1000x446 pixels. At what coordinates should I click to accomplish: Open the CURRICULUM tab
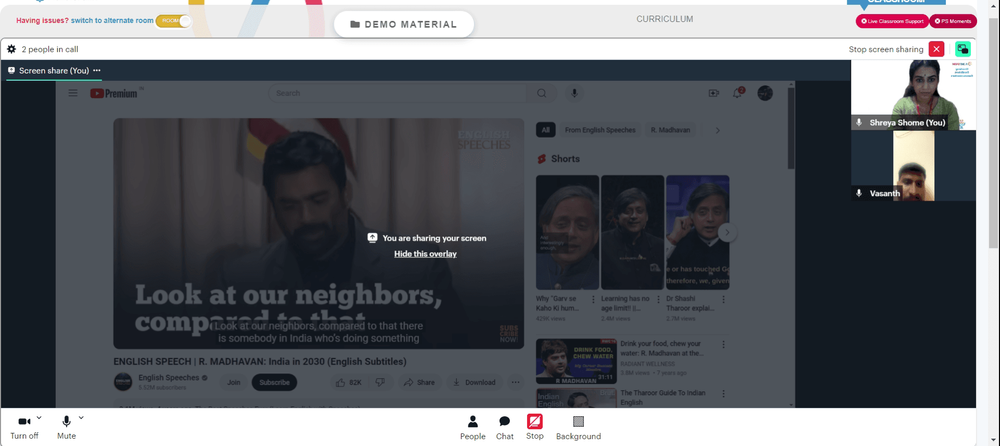click(665, 19)
